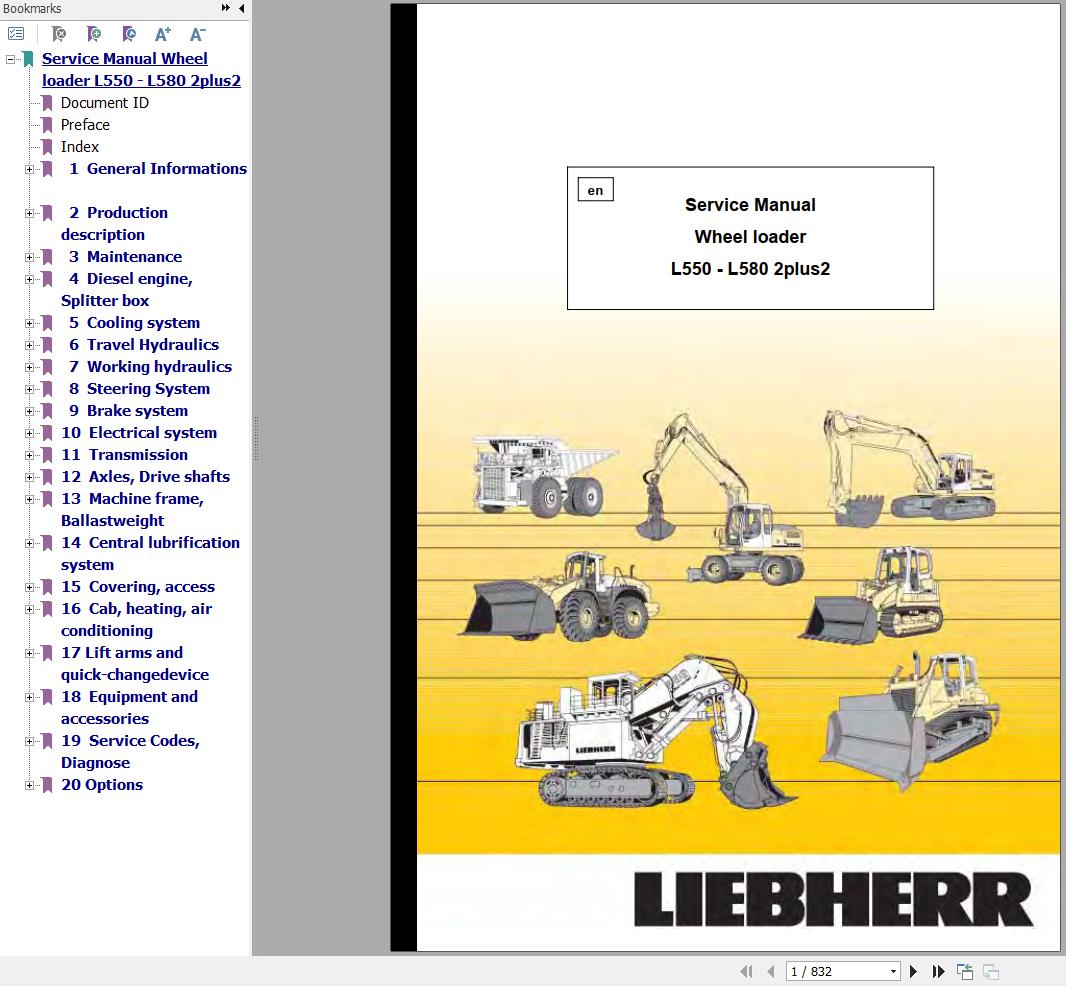Image resolution: width=1066 pixels, height=986 pixels.
Task: Select 11 Transmission bookmark
Action: tap(124, 454)
